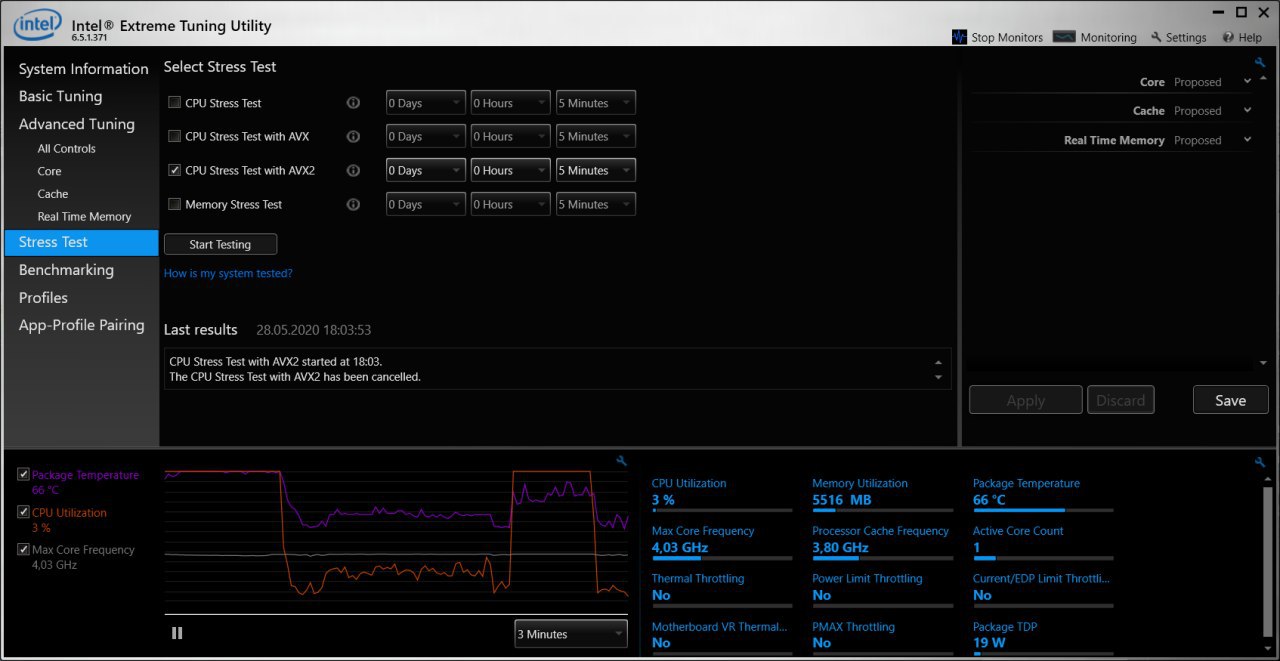The height and width of the screenshot is (661, 1280).
Task: Click Memory Utilization 5516 MB tile
Action: point(882,494)
